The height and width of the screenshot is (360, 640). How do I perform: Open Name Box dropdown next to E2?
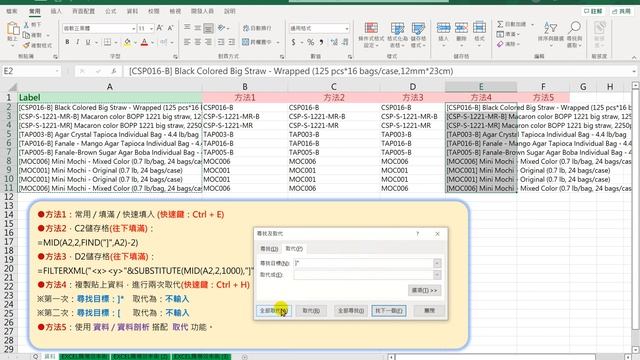[x=57, y=71]
